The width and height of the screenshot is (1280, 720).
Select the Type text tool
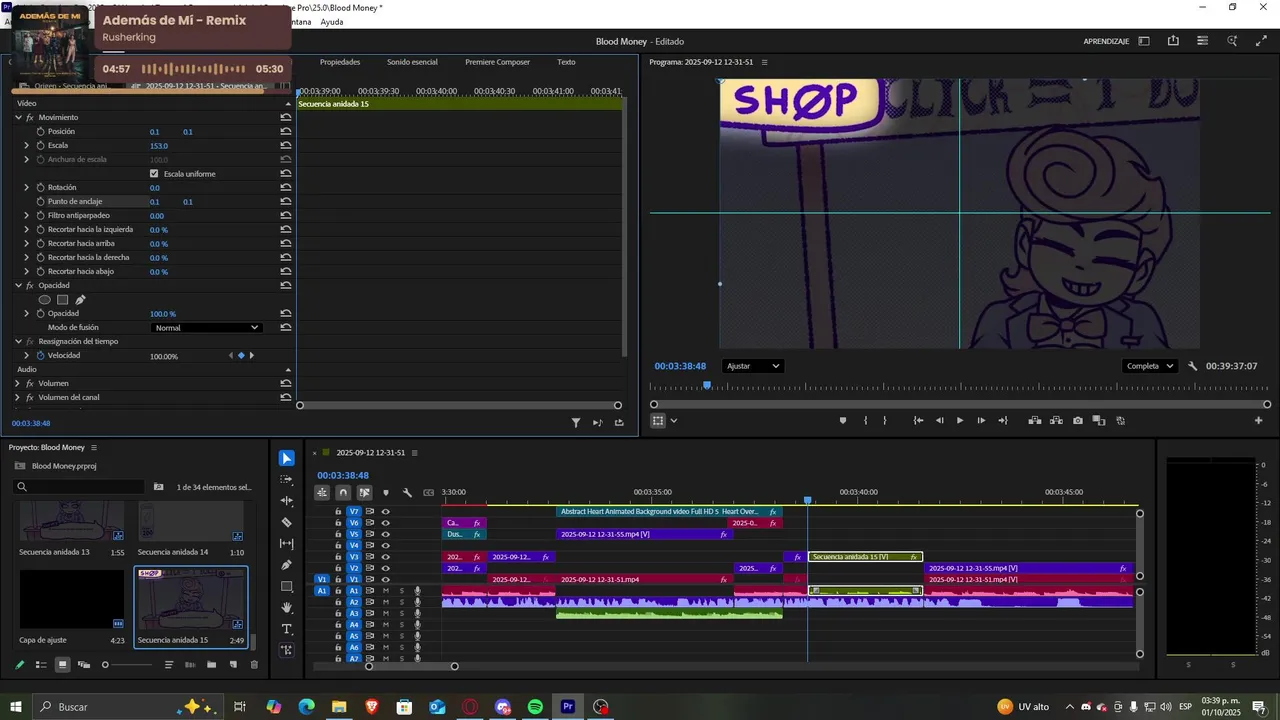[287, 629]
